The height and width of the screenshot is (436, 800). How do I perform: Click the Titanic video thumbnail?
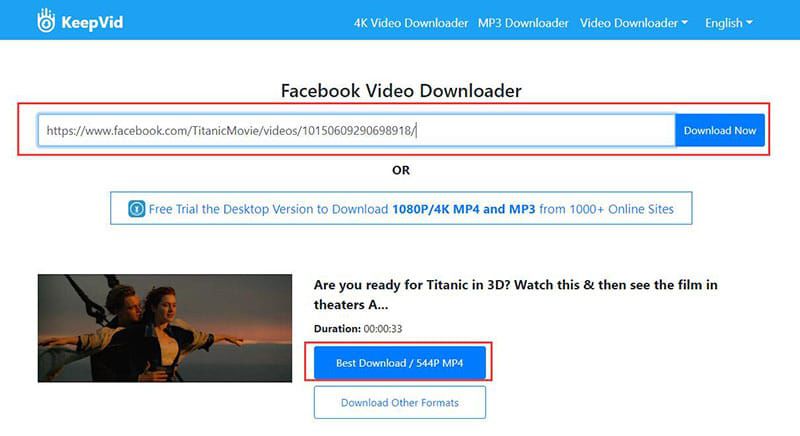[x=165, y=328]
